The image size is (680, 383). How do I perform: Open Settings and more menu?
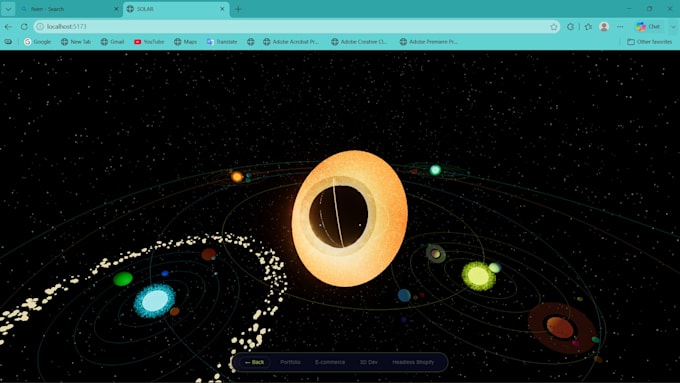pos(620,27)
